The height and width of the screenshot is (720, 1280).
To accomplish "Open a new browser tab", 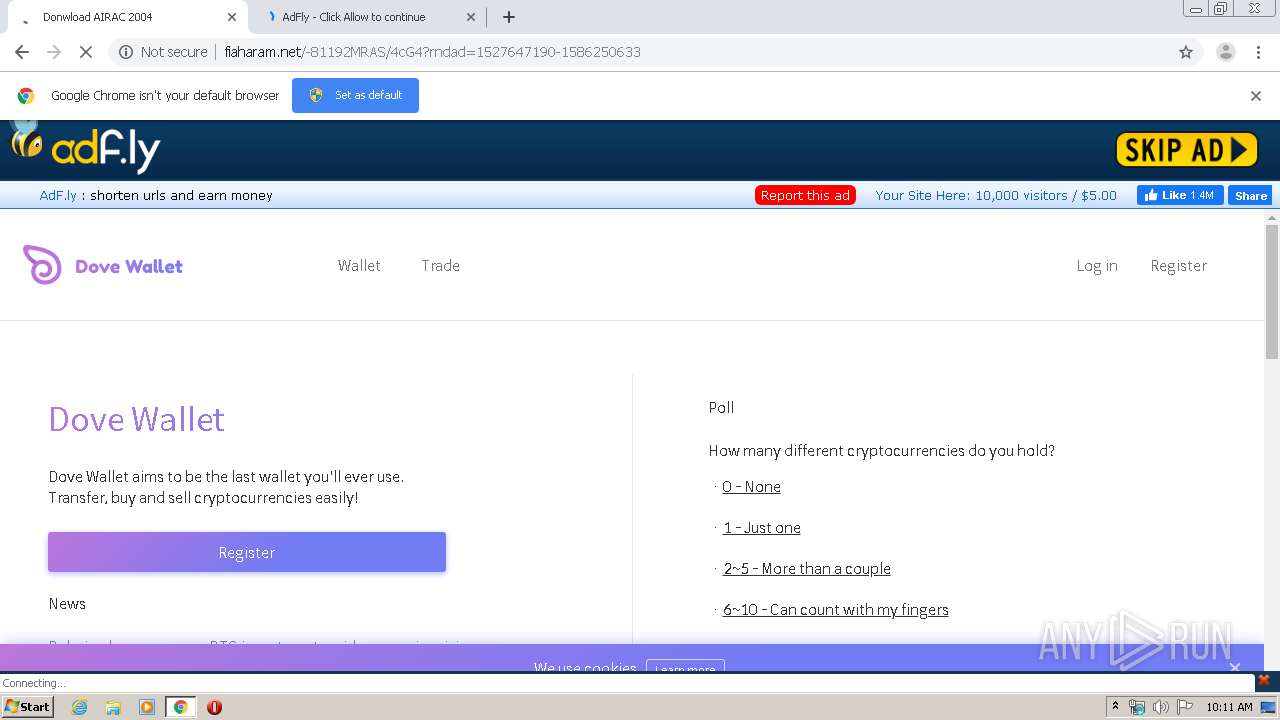I will pos(509,17).
